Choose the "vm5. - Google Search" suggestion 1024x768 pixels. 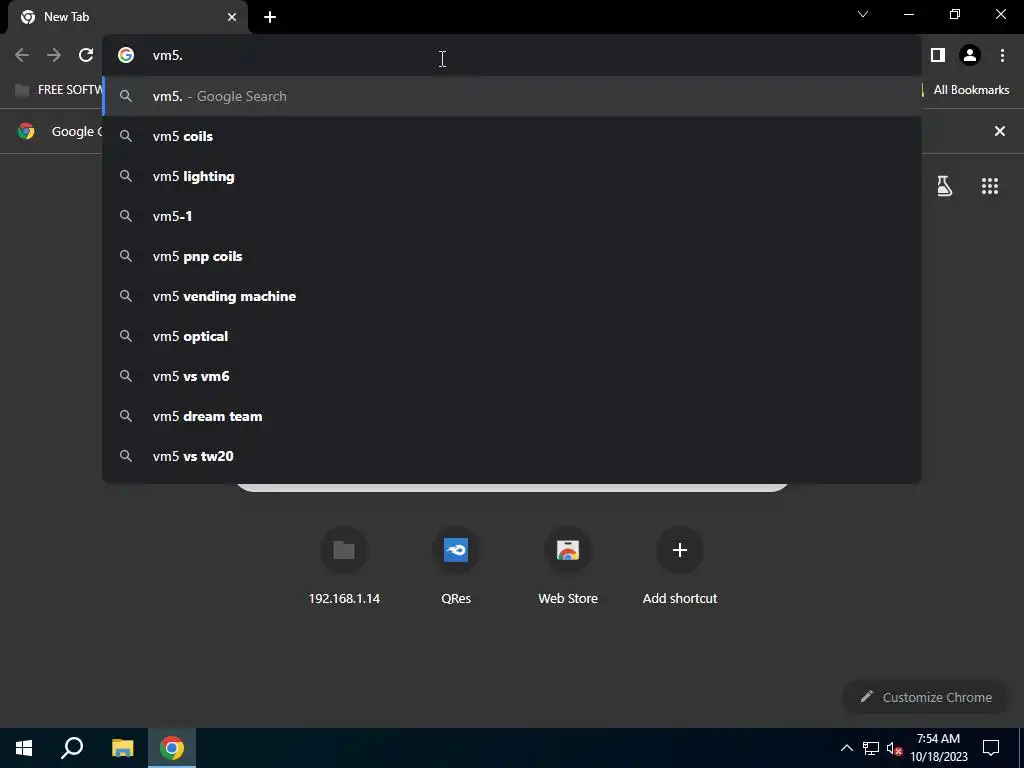coord(512,97)
